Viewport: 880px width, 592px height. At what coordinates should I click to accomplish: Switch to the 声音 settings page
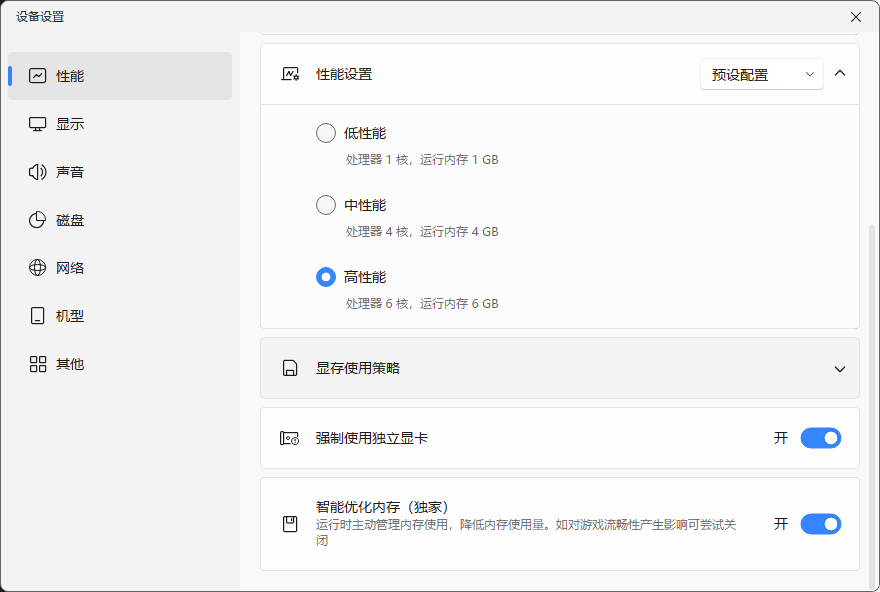click(72, 171)
